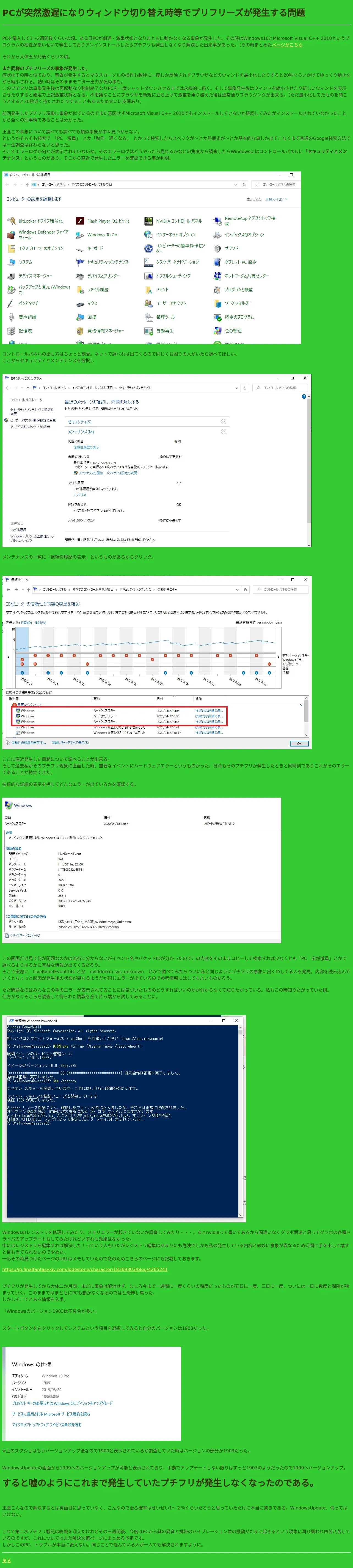
Task: Click メンテナンス設定の変更 link
Action: pyautogui.click(x=122, y=472)
